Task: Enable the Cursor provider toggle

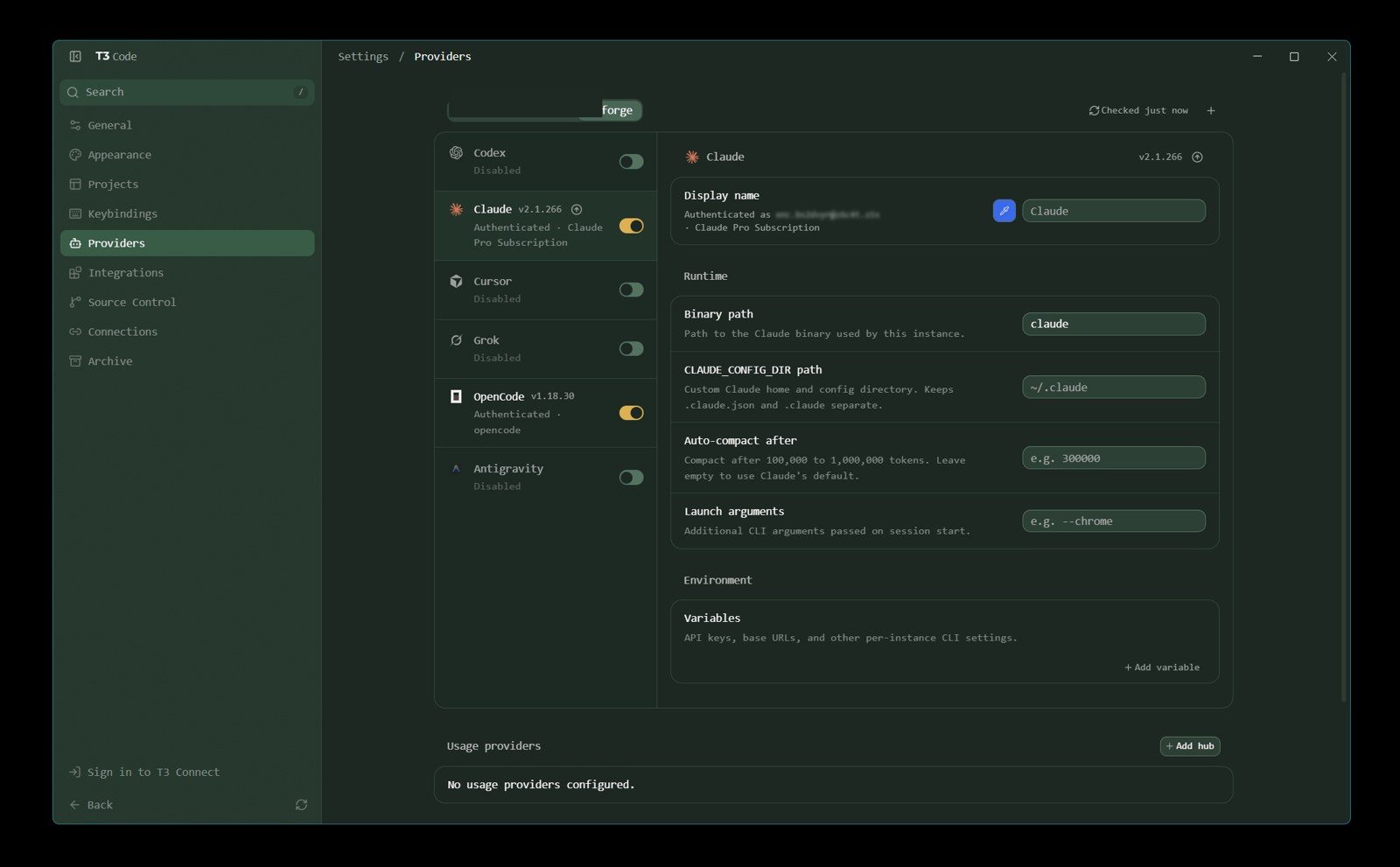Action: [x=631, y=290]
